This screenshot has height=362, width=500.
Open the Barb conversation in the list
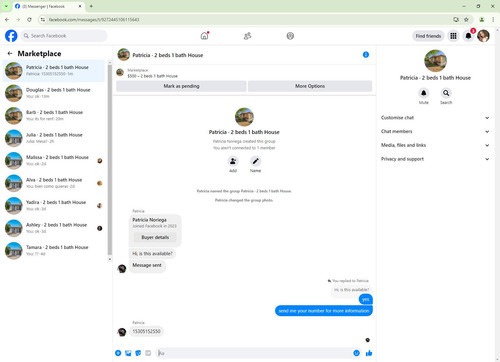(54, 115)
